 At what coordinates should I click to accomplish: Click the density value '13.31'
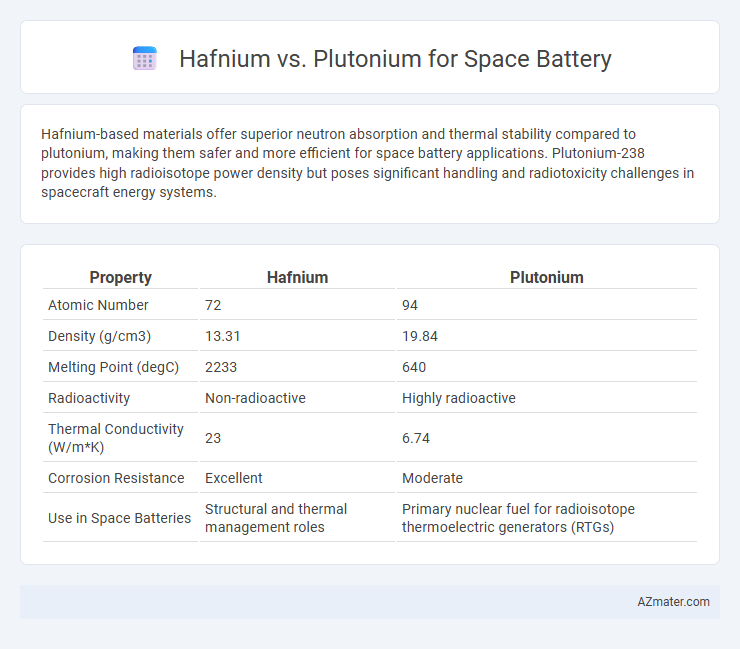(x=222, y=336)
